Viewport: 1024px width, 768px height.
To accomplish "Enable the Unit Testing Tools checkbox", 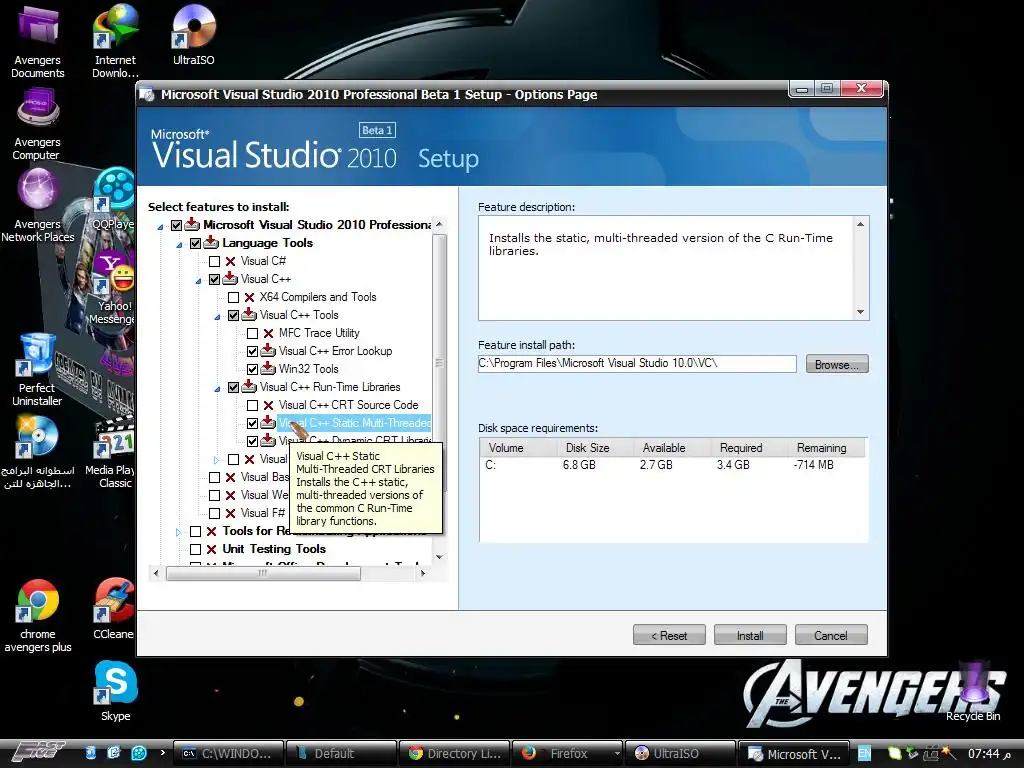I will pos(195,549).
